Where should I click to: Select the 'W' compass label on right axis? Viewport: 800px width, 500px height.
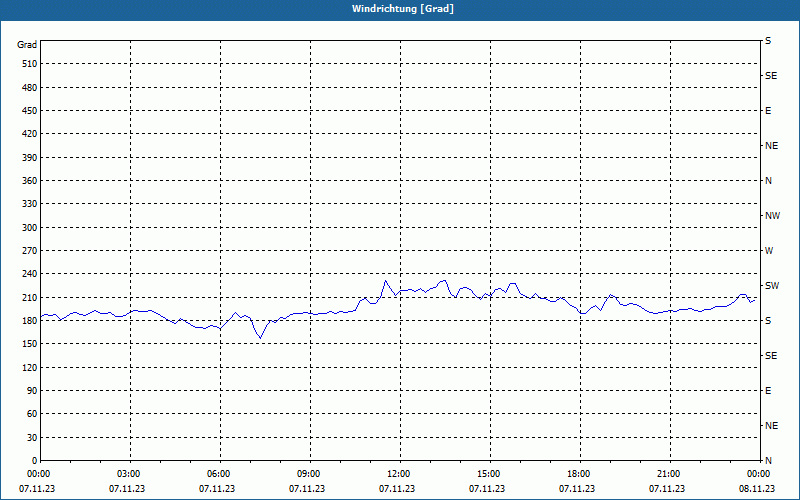click(769, 251)
